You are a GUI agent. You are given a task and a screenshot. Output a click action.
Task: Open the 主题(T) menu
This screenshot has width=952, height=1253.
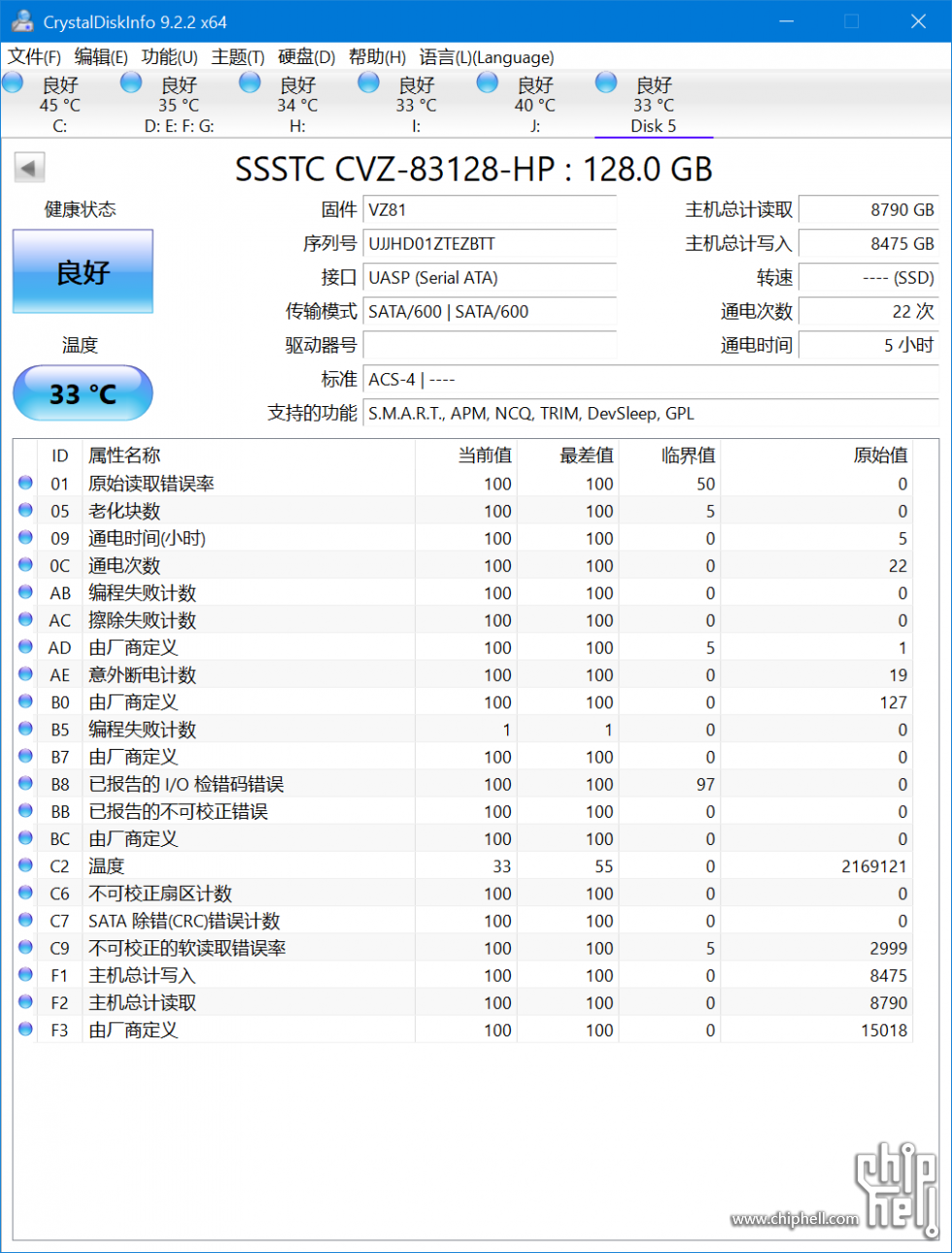pos(238,57)
